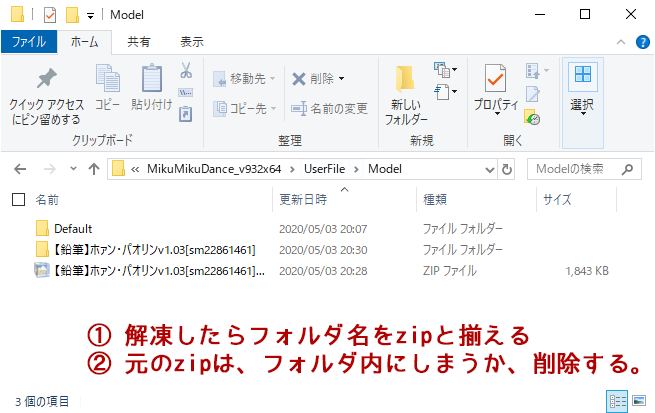Open the ファイル menu tab
Viewport: 655px width, 413px height.
[x=28, y=43]
